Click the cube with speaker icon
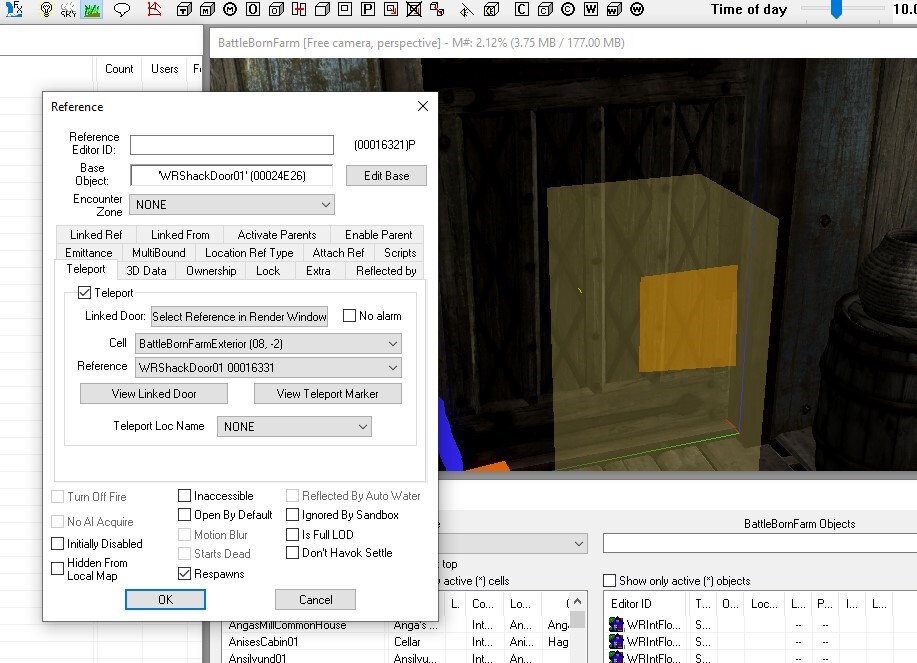This screenshot has height=663, width=917. [492, 9]
